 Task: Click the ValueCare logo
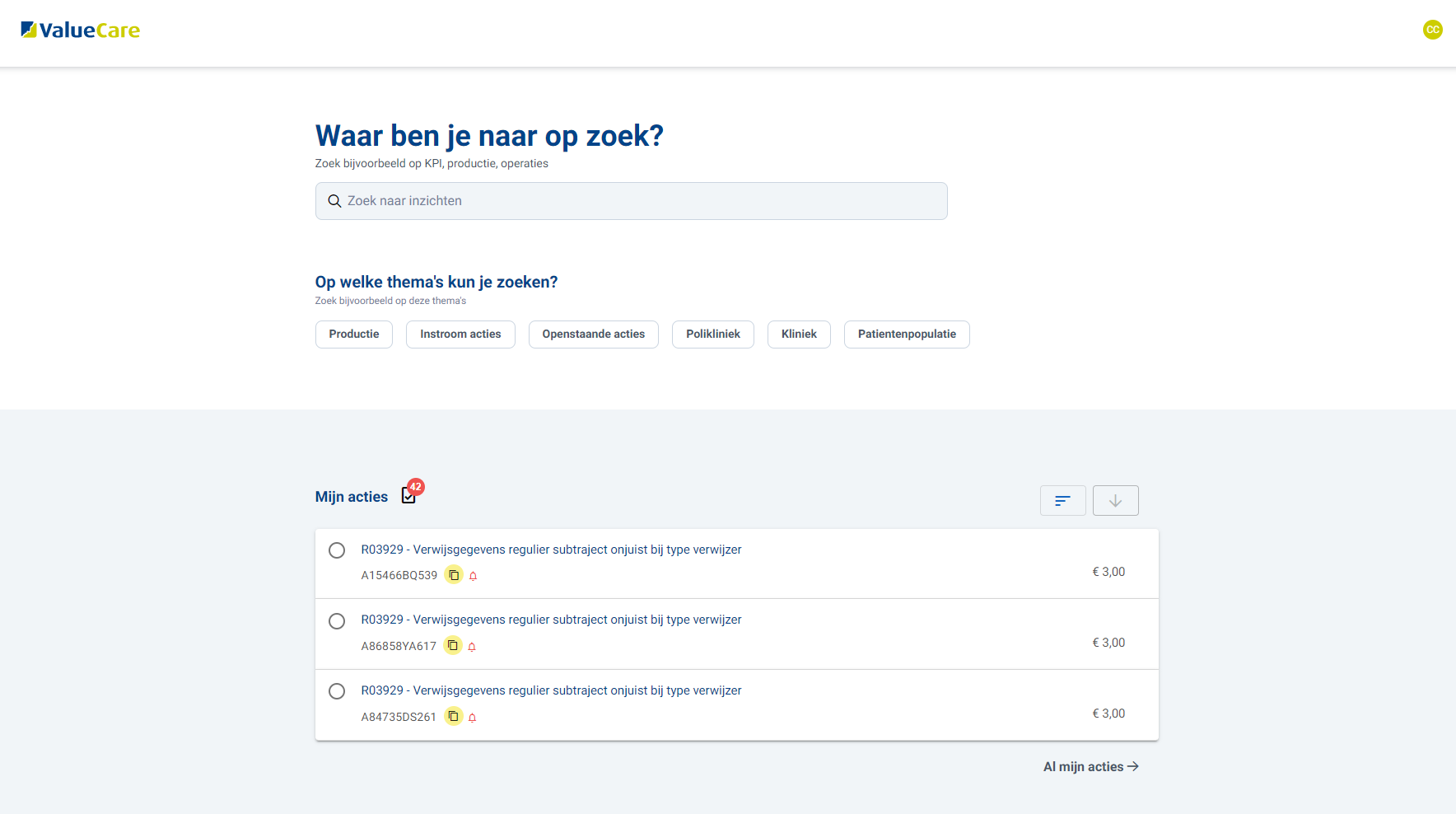(x=80, y=30)
